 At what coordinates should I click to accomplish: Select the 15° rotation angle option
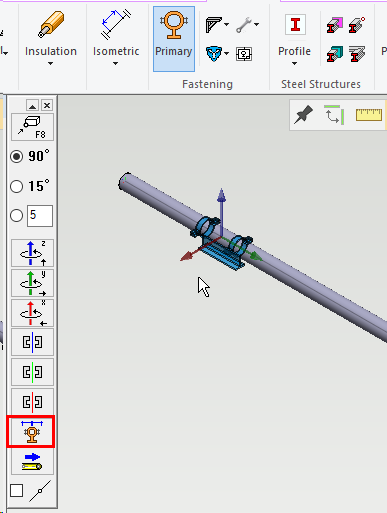coord(17,186)
